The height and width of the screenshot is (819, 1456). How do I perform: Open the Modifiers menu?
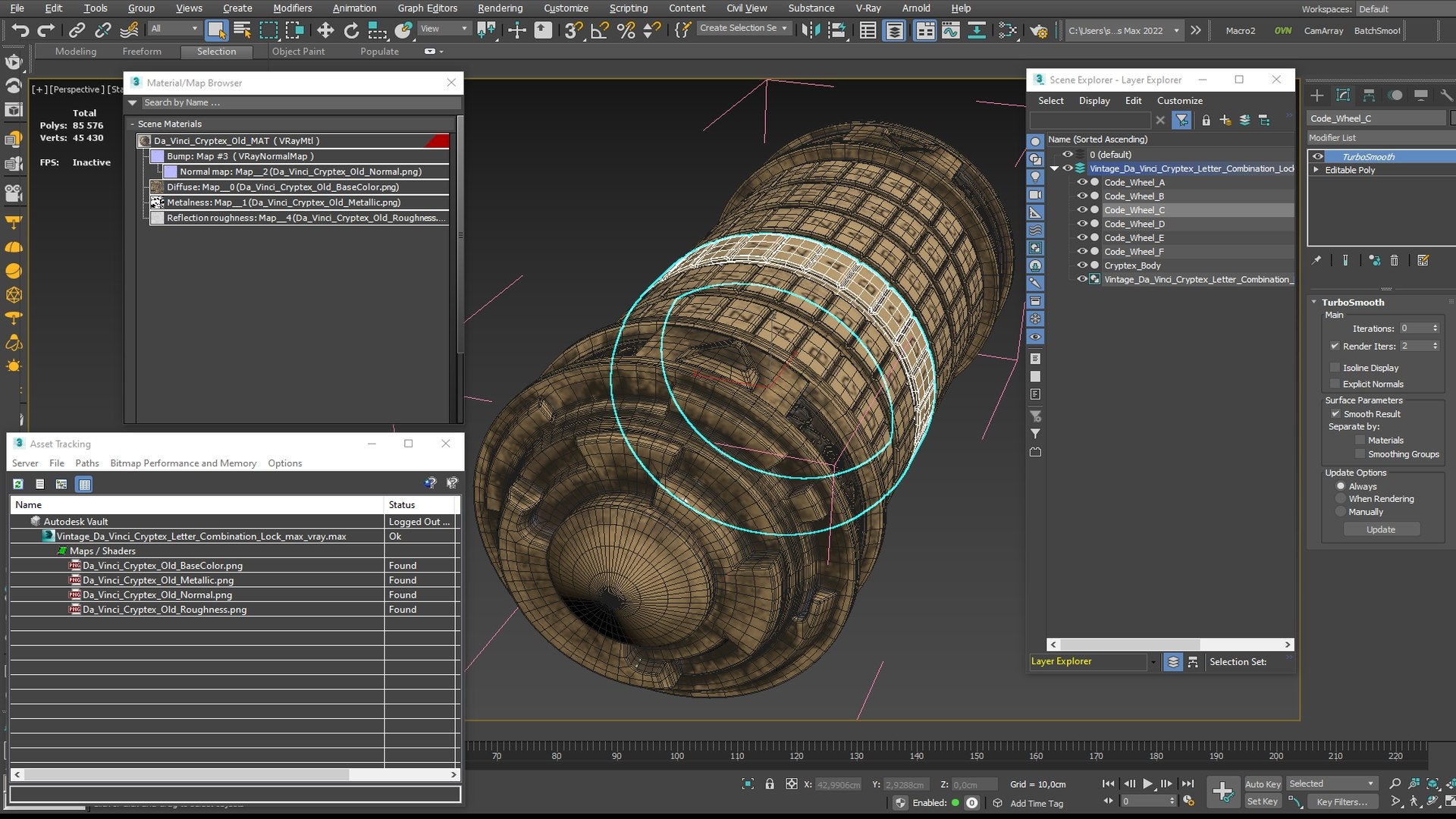pos(292,8)
